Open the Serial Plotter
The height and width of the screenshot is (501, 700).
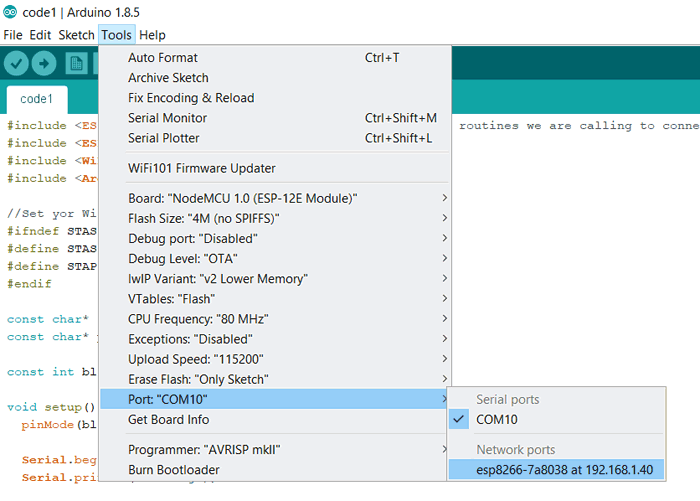pos(275,138)
